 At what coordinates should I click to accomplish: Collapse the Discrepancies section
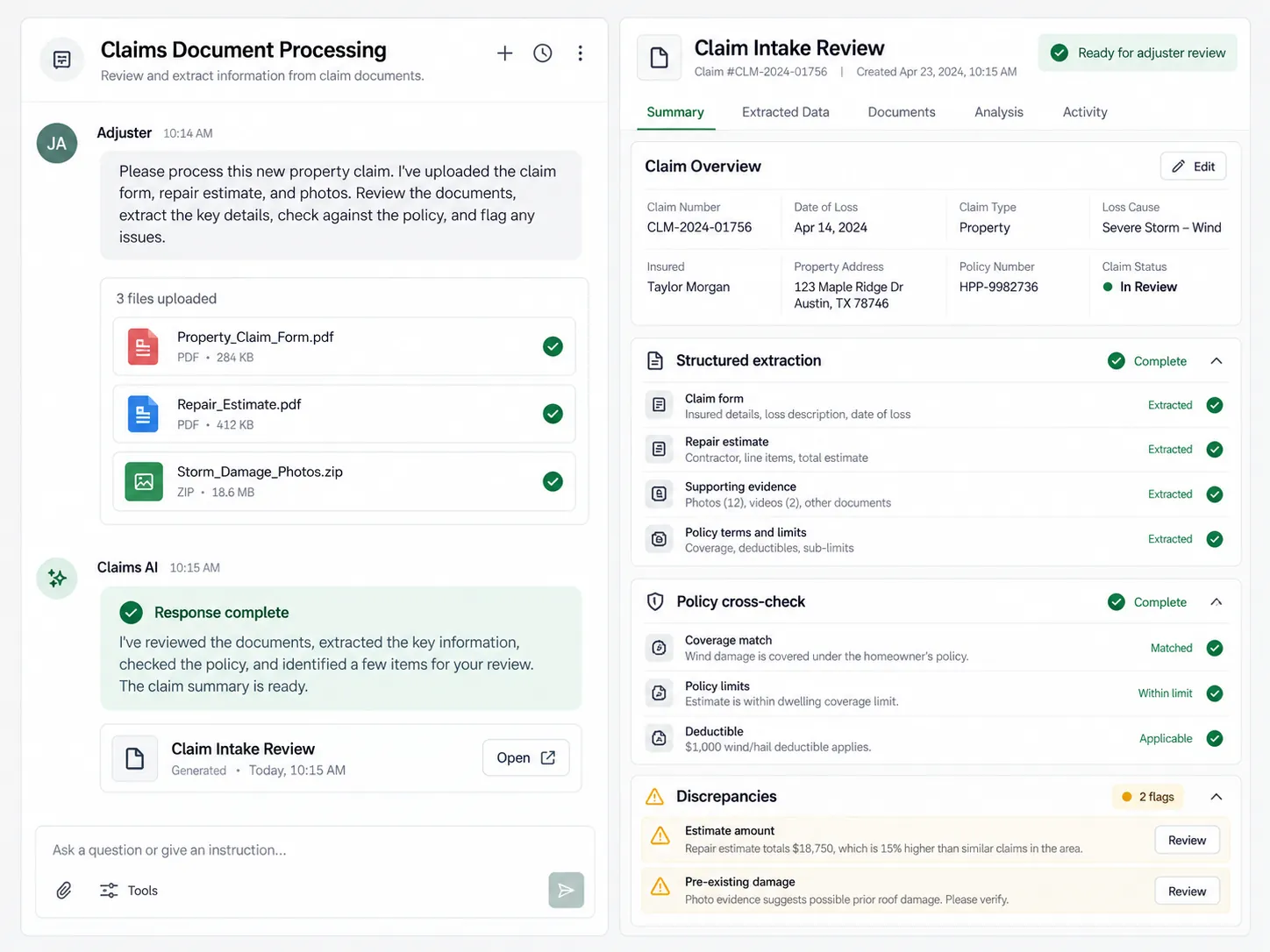coord(1216,797)
